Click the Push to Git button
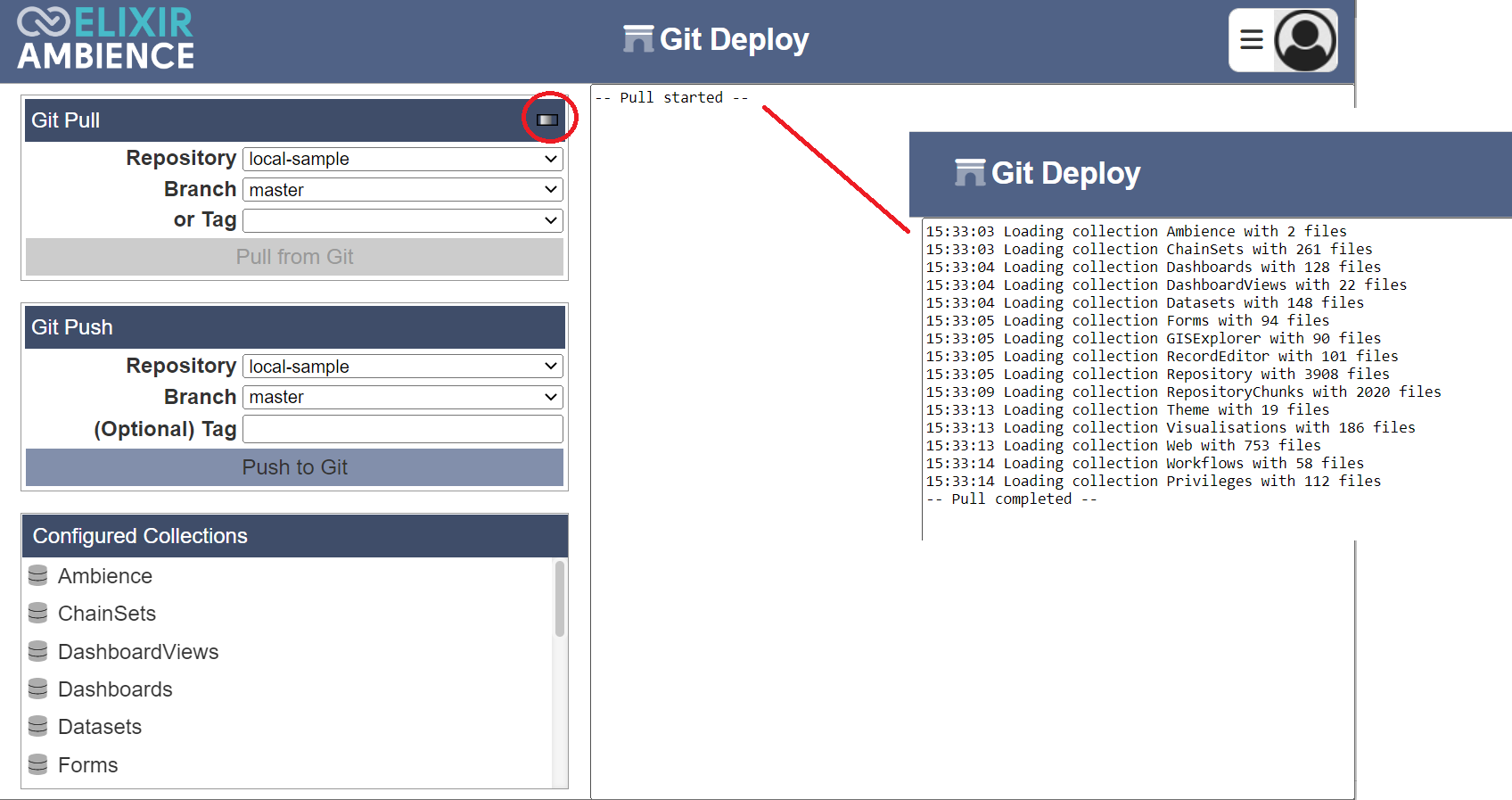This screenshot has width=1512, height=800. (x=294, y=467)
